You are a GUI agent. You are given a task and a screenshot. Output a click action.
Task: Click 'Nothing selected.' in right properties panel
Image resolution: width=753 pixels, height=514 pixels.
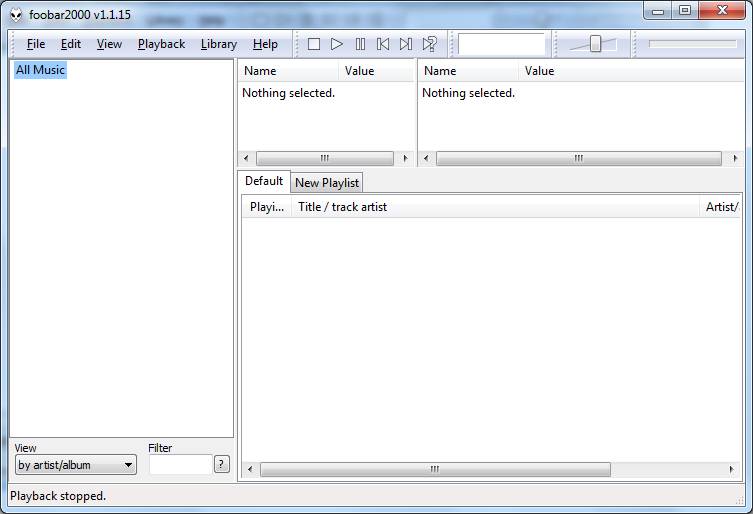(468, 93)
